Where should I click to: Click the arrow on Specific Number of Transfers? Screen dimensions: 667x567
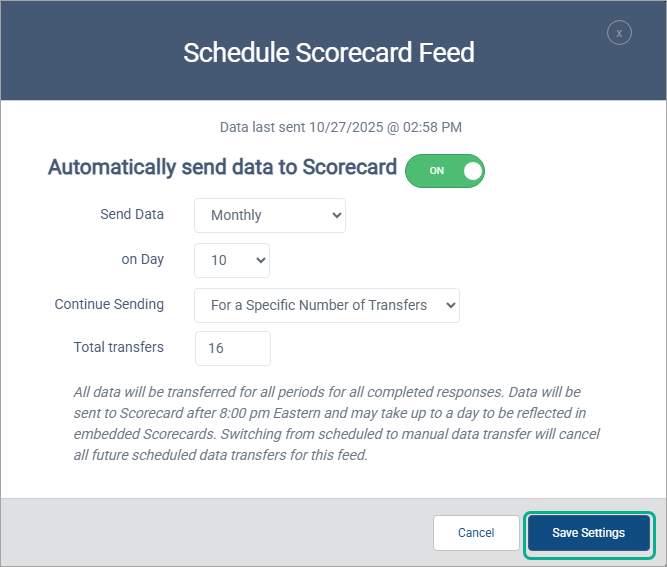(449, 305)
